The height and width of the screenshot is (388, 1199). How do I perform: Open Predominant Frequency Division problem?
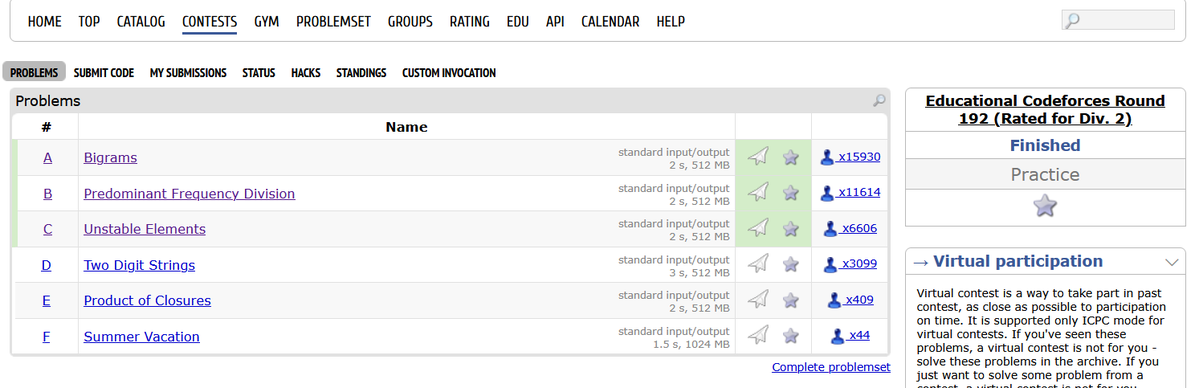(x=189, y=194)
